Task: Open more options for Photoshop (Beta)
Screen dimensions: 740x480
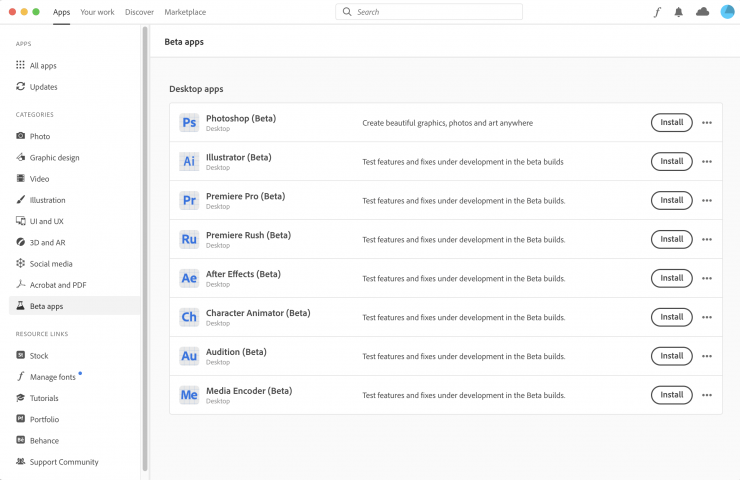Action: pyautogui.click(x=707, y=123)
